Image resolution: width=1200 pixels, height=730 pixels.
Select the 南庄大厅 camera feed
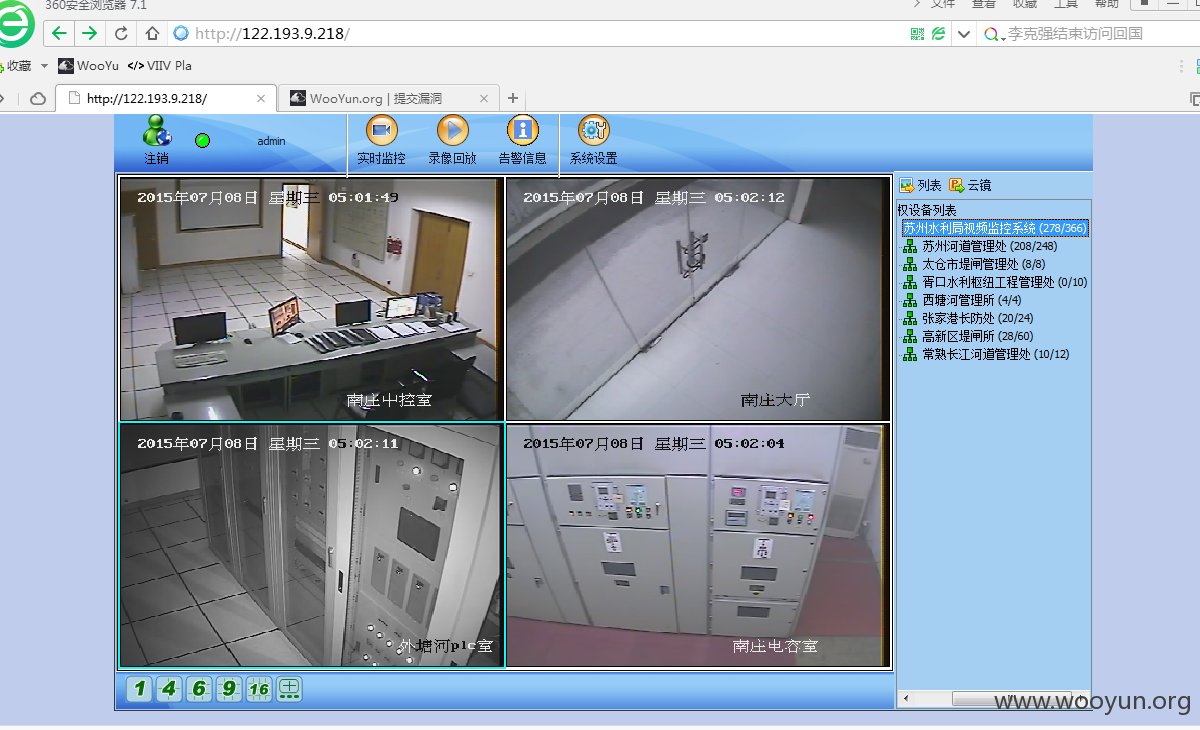click(697, 299)
